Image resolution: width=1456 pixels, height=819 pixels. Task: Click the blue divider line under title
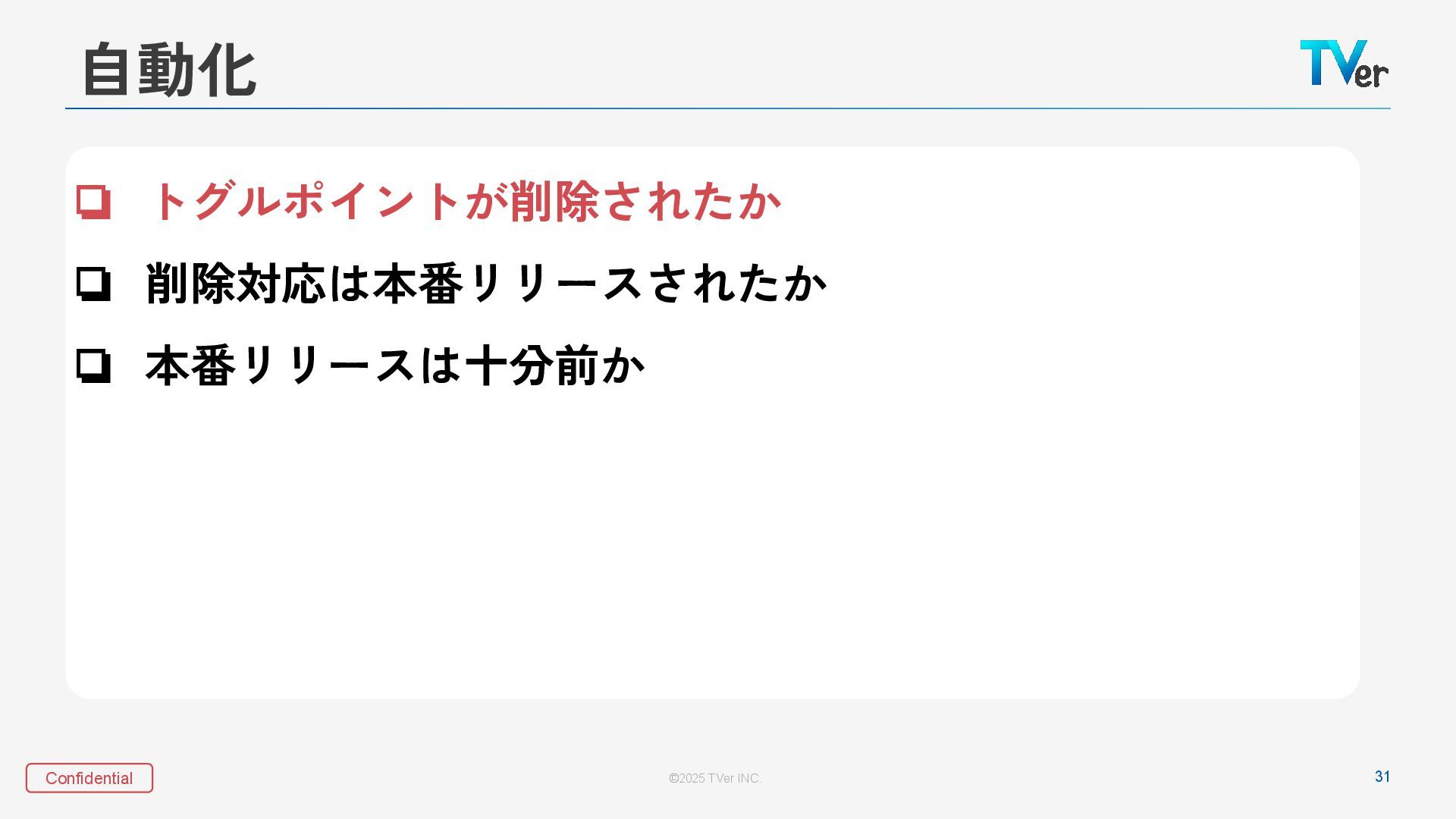[x=728, y=108]
